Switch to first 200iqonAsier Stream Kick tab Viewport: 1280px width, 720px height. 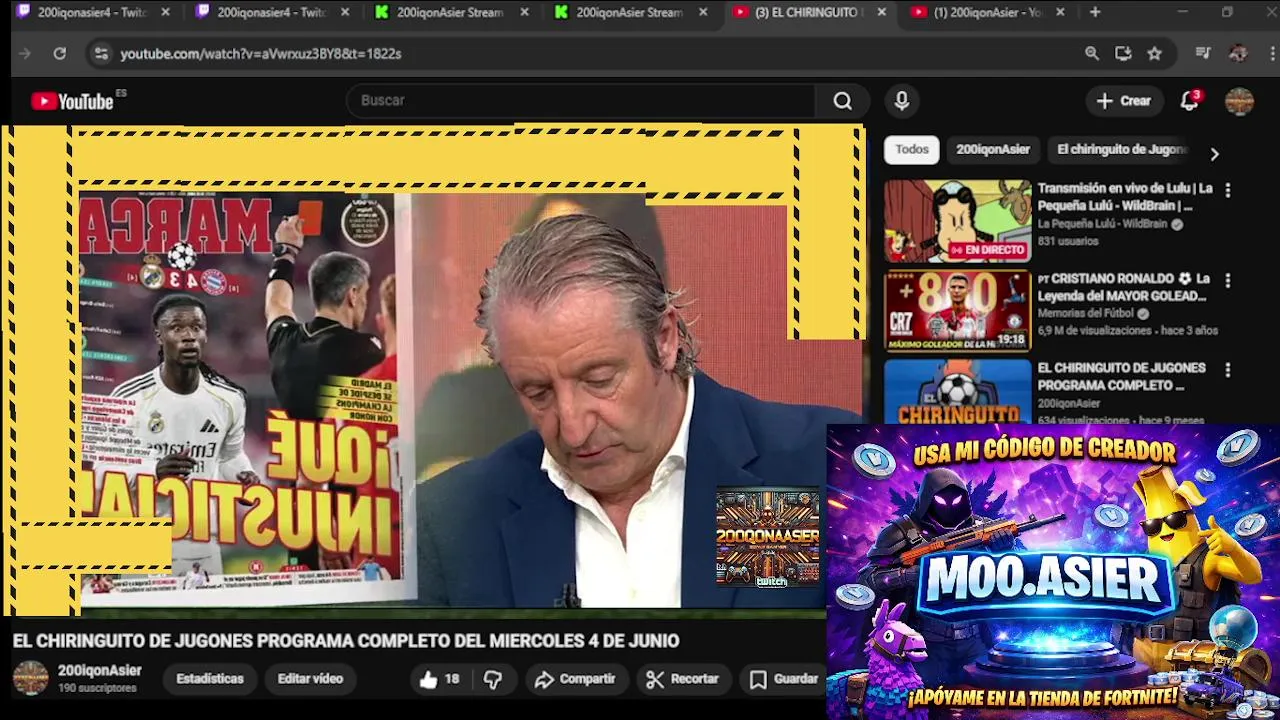pyautogui.click(x=449, y=12)
